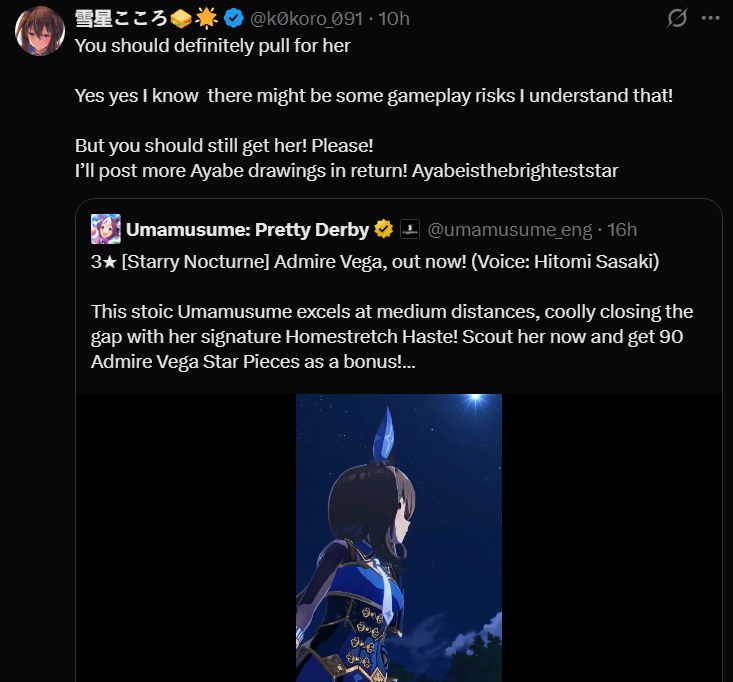Open the Umamusume: Pretty Derby name link
Viewport: 733px width, 682px height.
click(x=247, y=230)
